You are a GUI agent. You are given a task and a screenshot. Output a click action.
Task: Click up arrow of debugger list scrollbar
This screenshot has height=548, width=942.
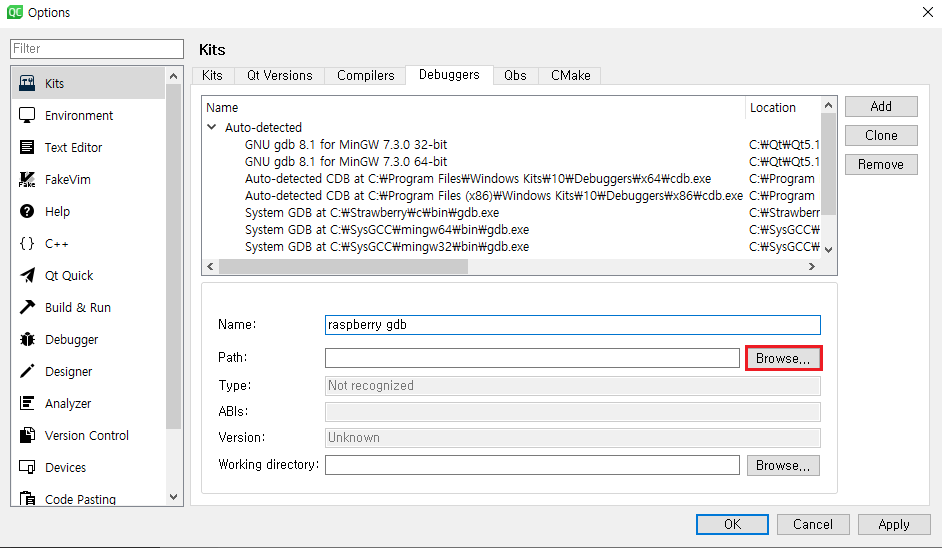click(828, 105)
